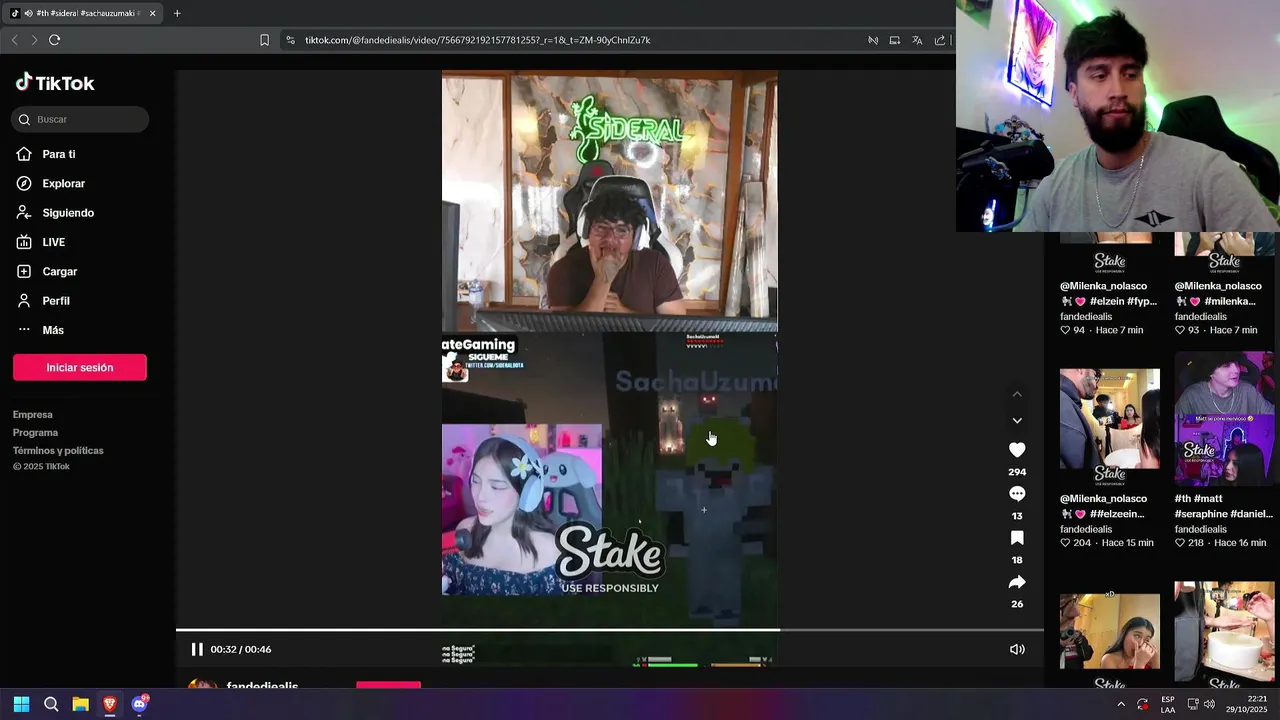The height and width of the screenshot is (720, 1280).
Task: Click the 94 likes heart on recommended video
Action: pos(1066,330)
